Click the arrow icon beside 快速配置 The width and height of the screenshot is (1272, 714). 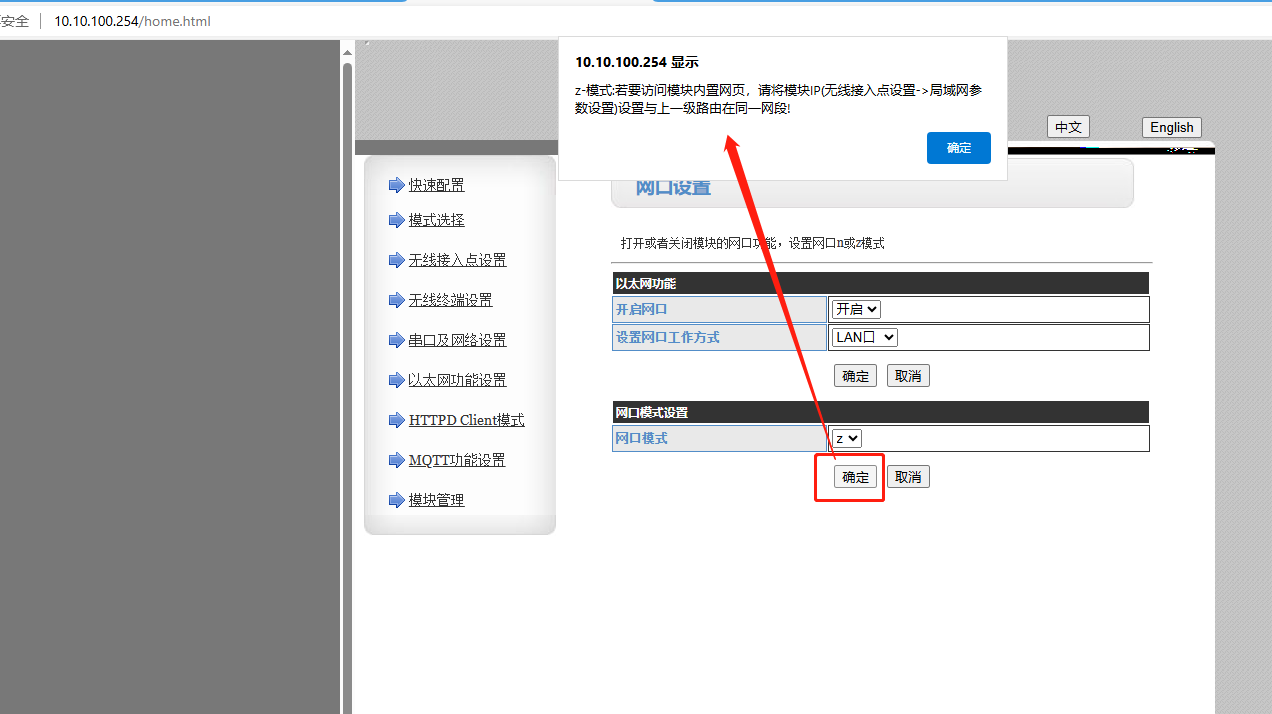pos(396,185)
